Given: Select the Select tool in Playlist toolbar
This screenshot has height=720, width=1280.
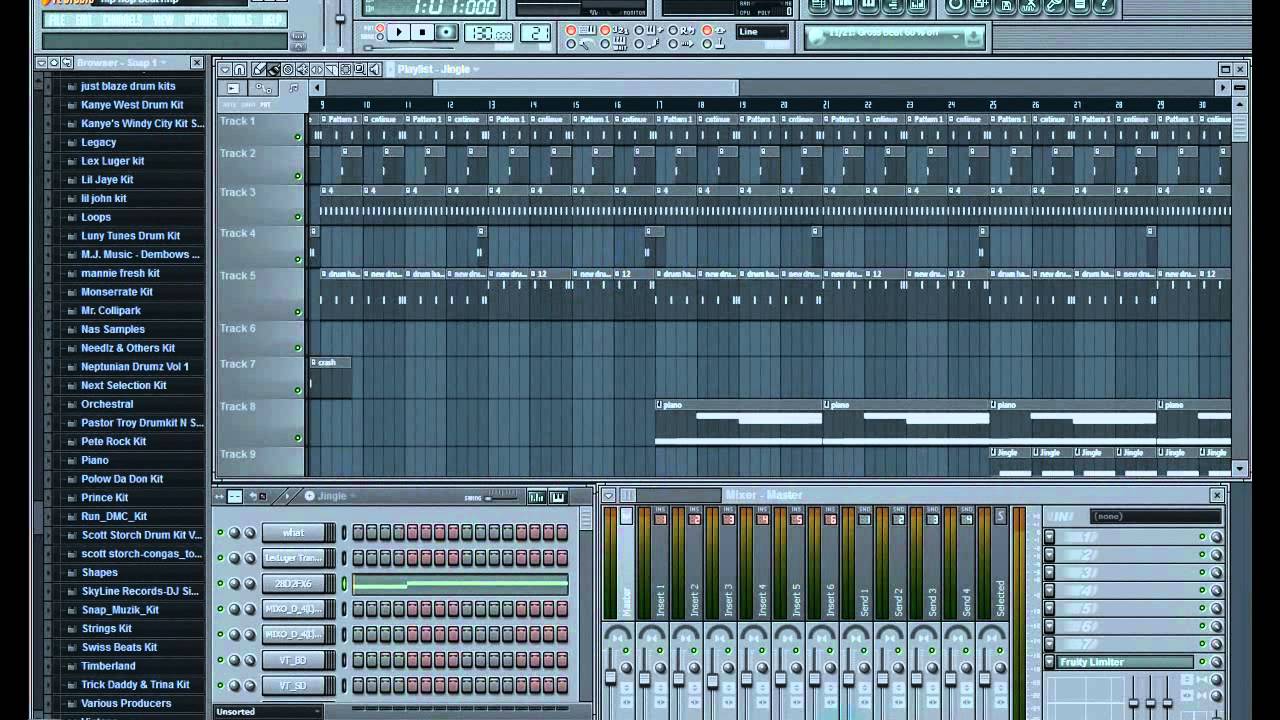Looking at the screenshot, I should pos(345,69).
